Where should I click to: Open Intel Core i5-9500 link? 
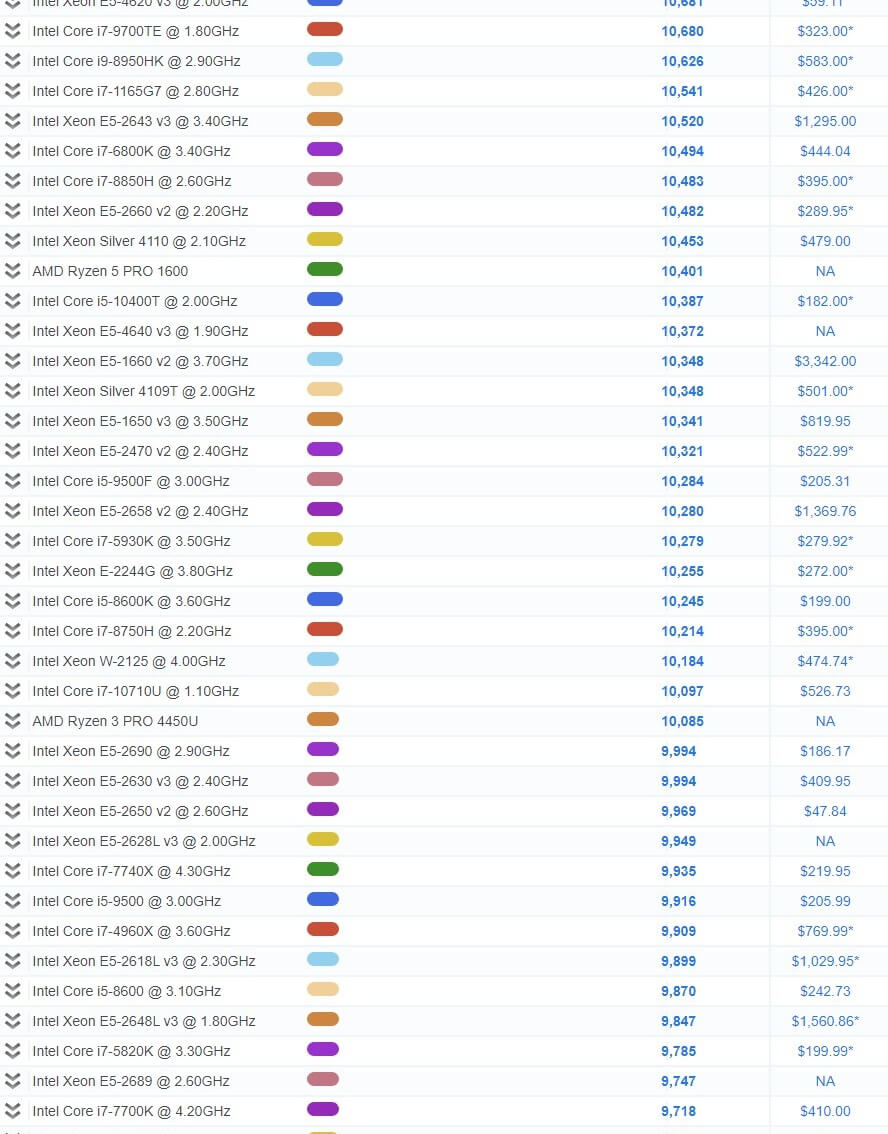[127, 901]
